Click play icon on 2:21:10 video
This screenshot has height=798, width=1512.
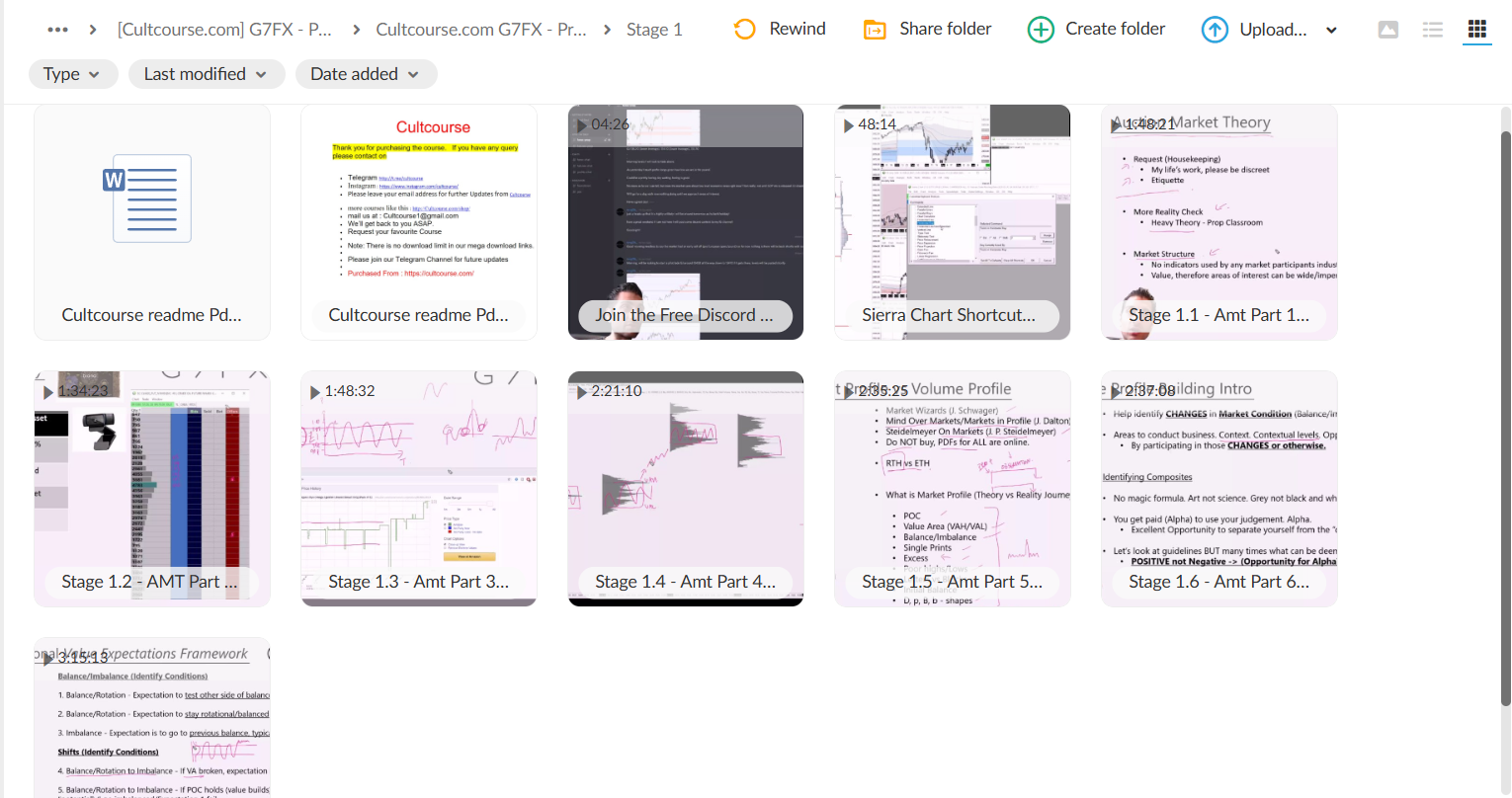pyautogui.click(x=582, y=392)
